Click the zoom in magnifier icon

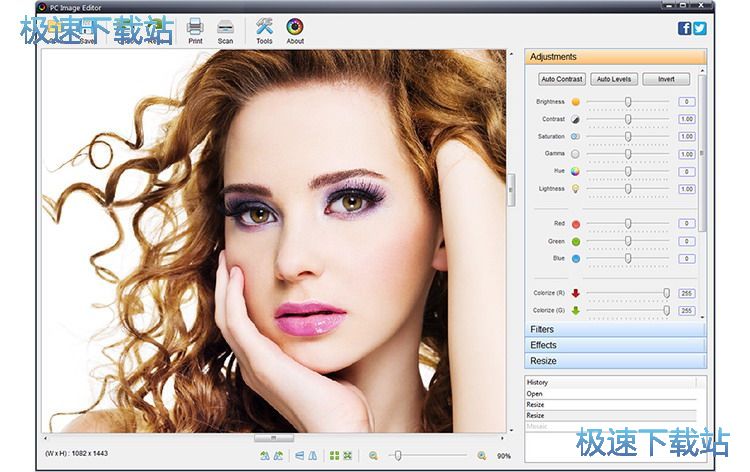(481, 455)
